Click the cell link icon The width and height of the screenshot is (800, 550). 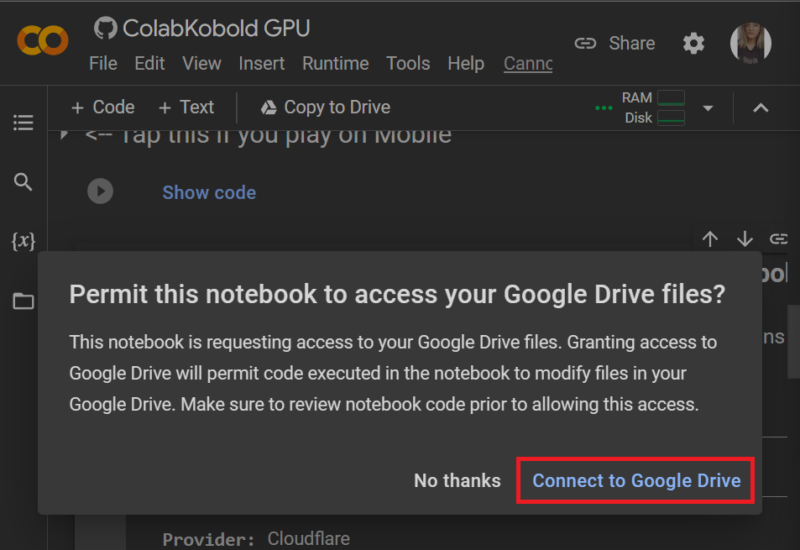(778, 238)
